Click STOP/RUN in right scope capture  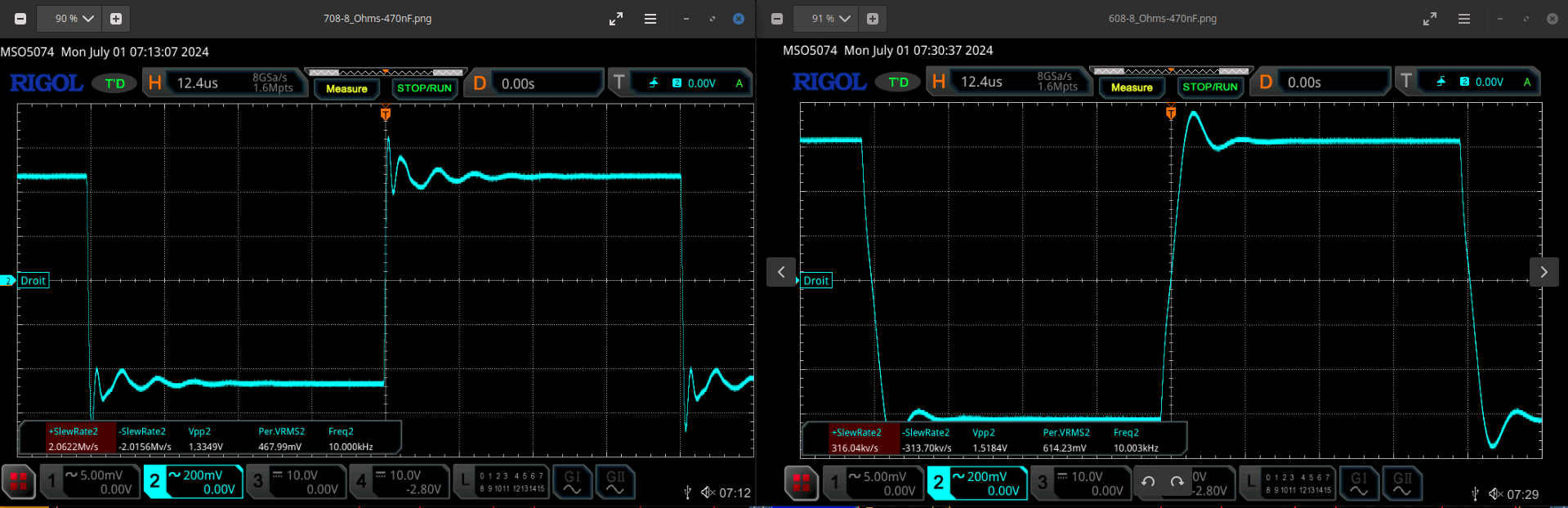1210,87
